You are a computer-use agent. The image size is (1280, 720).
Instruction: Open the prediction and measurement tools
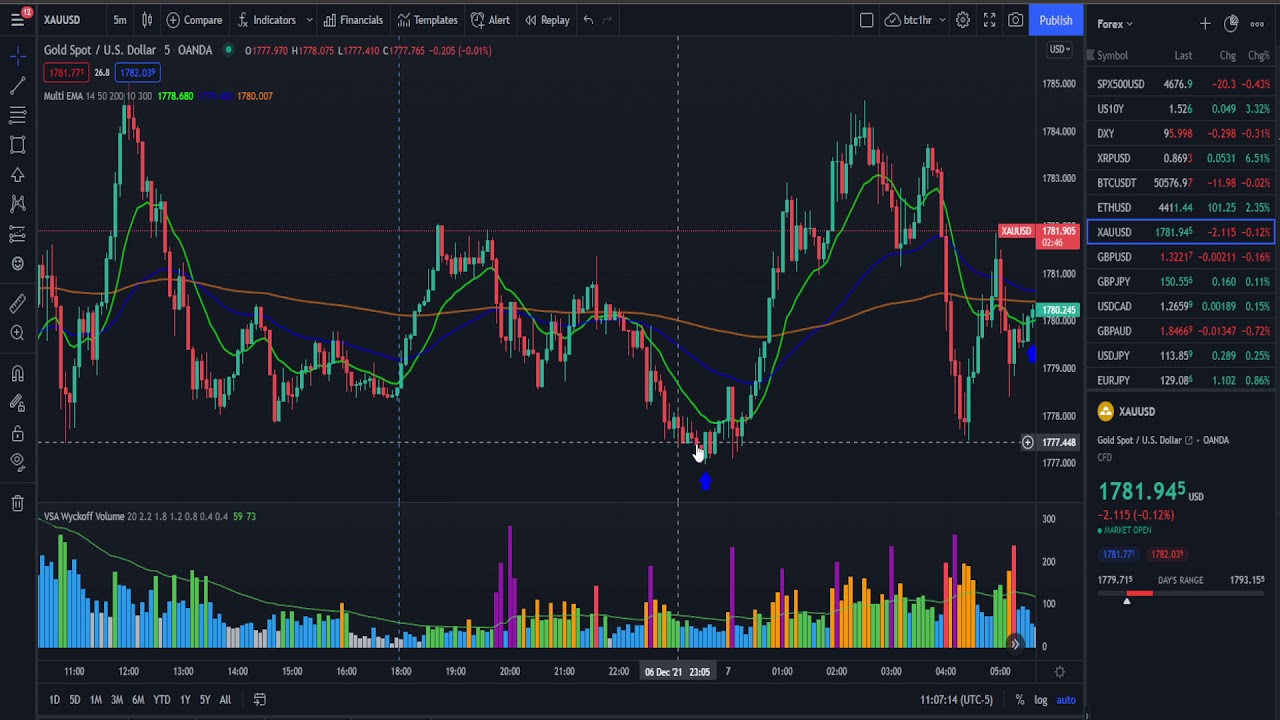point(17,234)
